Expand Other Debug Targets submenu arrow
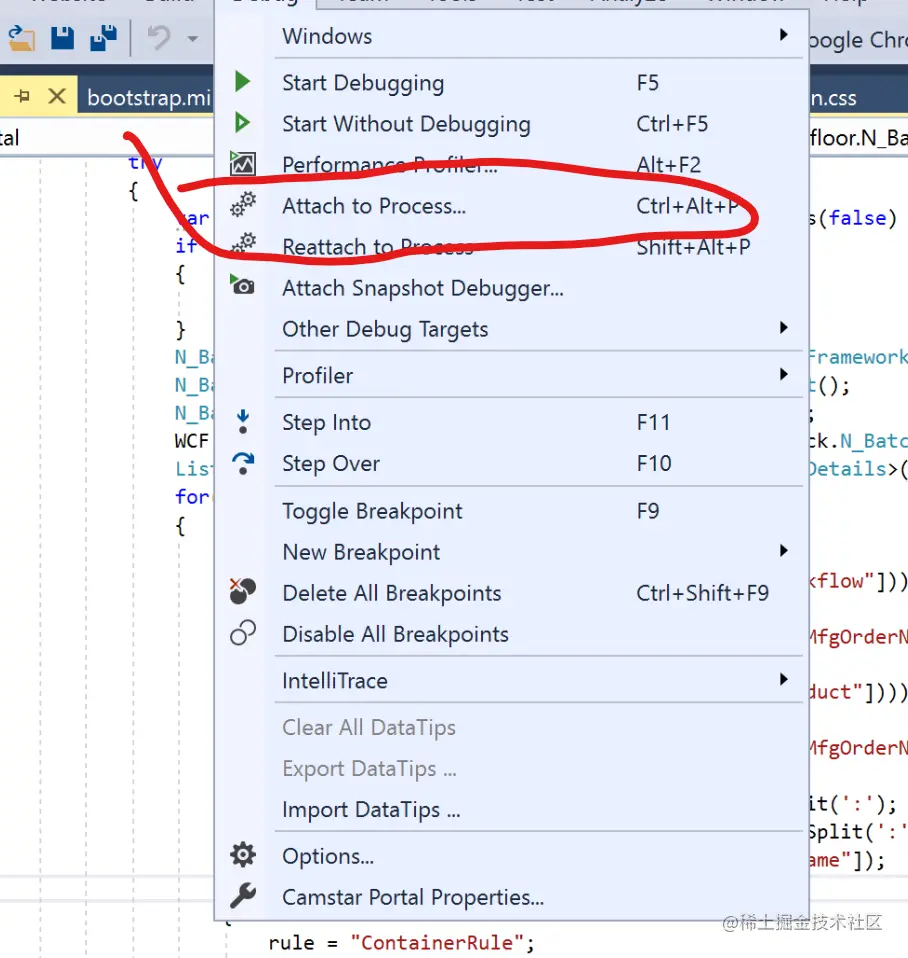The image size is (908, 958). tap(784, 327)
